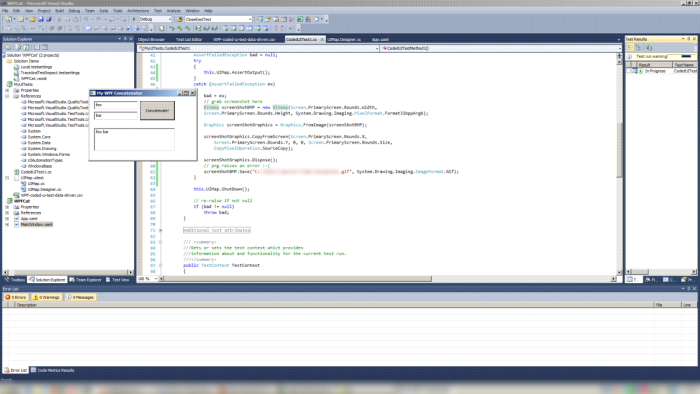Toggle the 0 Errors filter button
The width and height of the screenshot is (700, 394).
tap(16, 297)
